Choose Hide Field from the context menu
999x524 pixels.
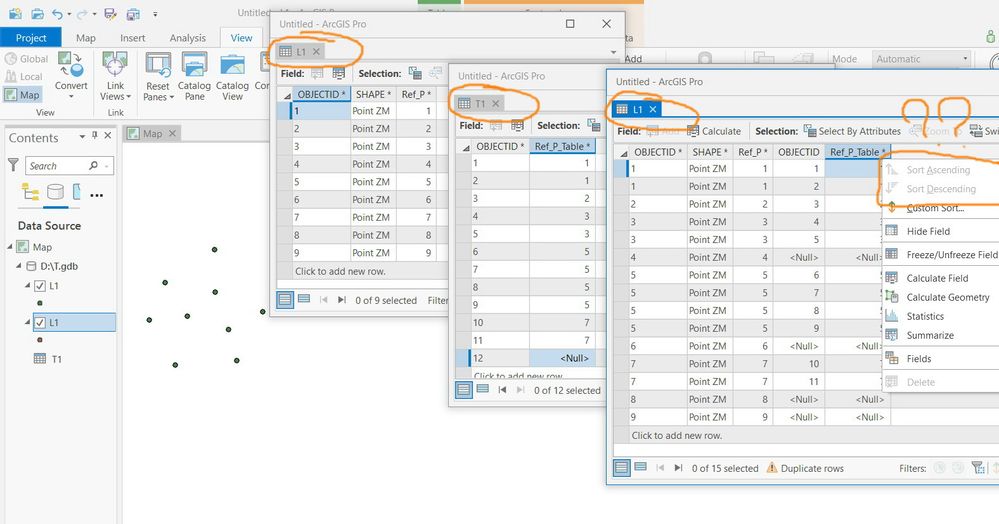(928, 231)
